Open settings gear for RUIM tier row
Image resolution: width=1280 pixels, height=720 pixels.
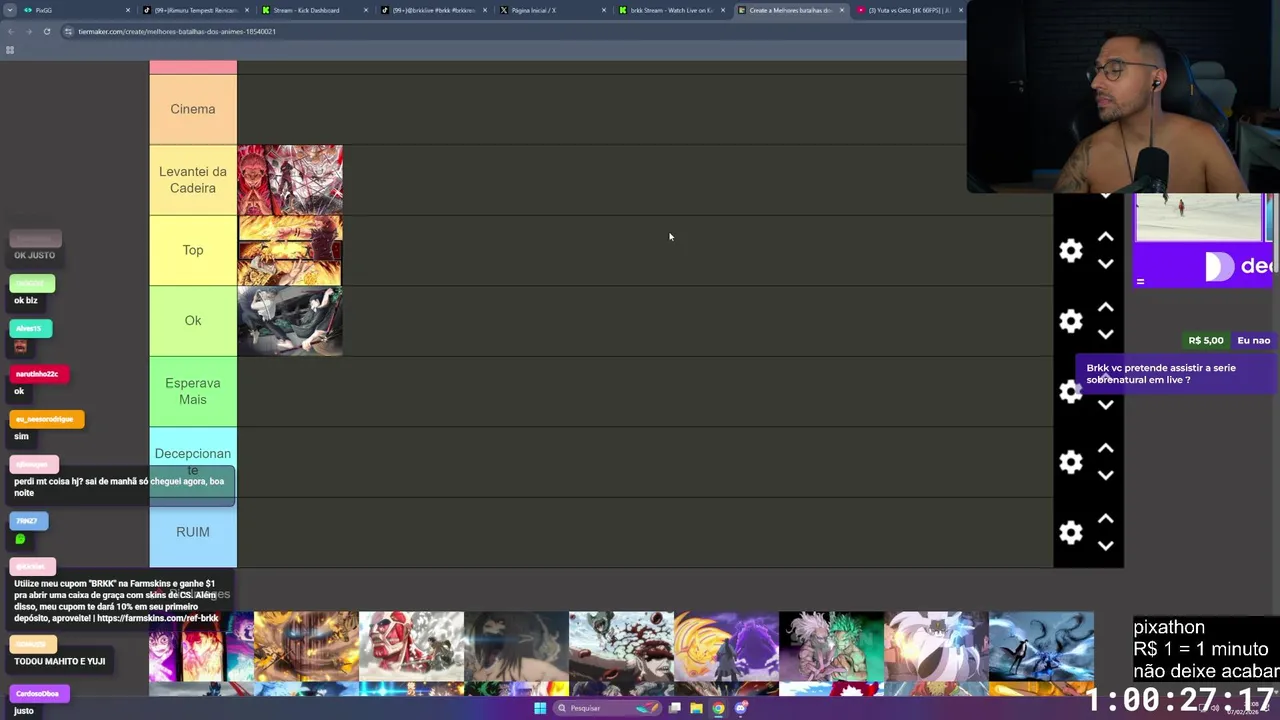click(1071, 532)
